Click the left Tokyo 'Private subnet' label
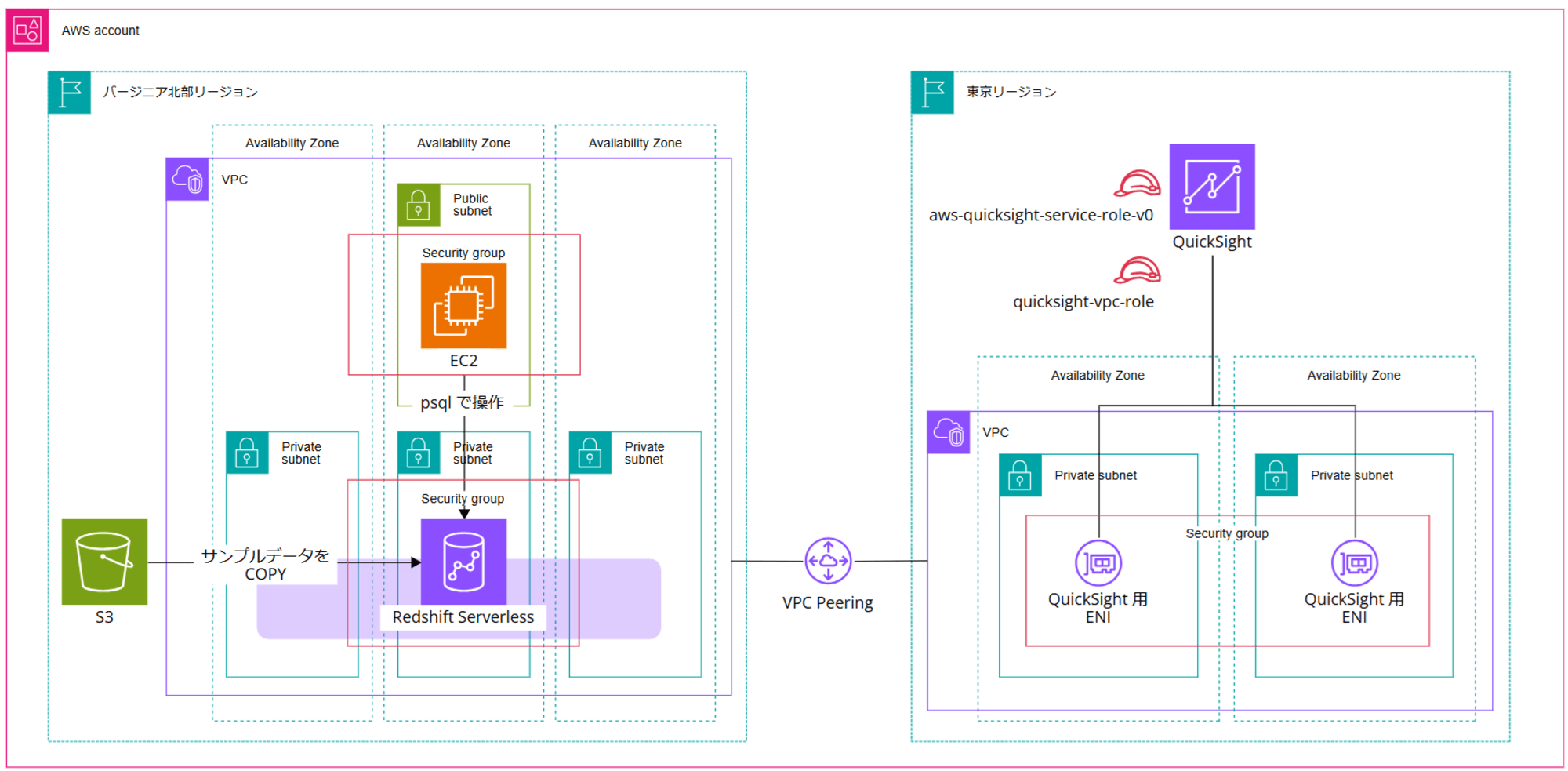 (1095, 475)
